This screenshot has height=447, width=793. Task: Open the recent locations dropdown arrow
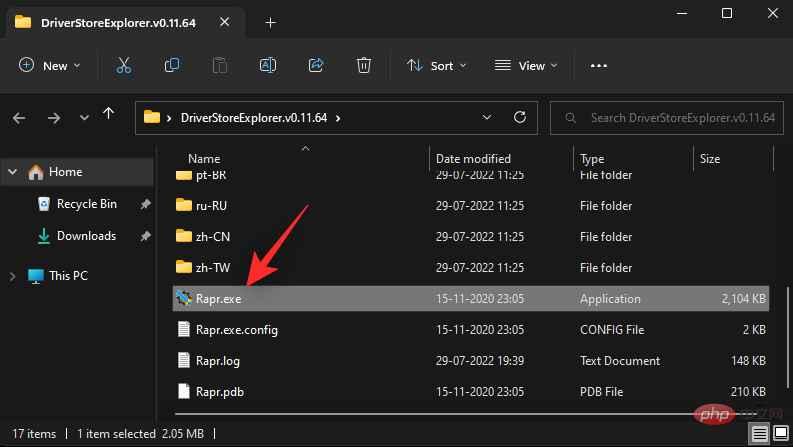click(x=84, y=118)
